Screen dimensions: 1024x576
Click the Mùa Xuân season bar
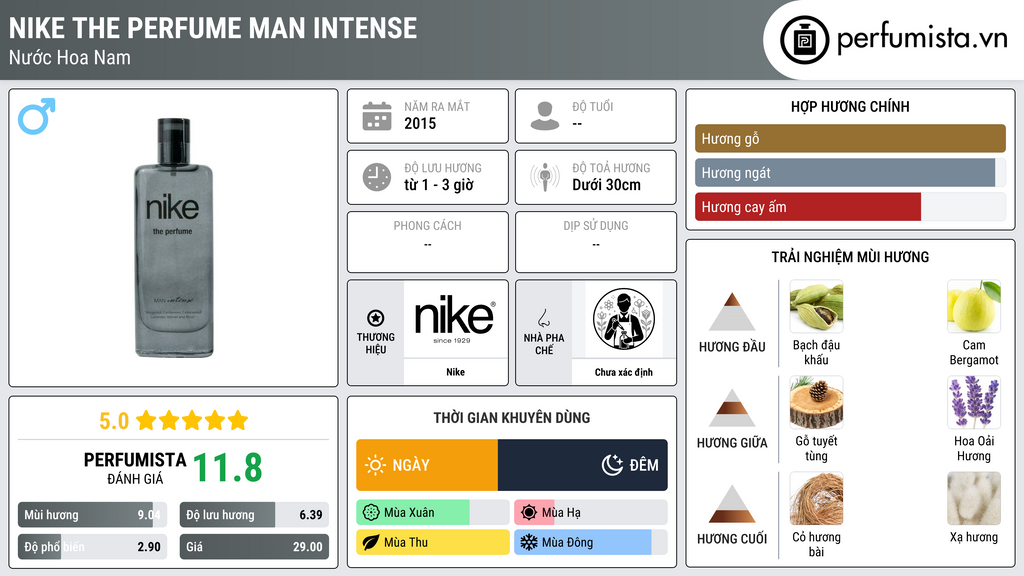(x=433, y=513)
